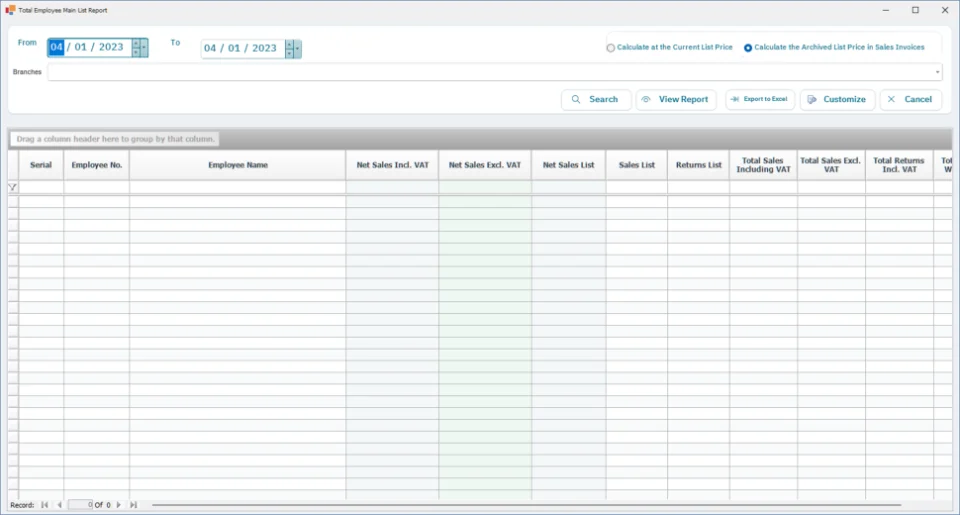Image resolution: width=960 pixels, height=515 pixels.
Task: Sort by Employee Name column header
Action: [238, 165]
